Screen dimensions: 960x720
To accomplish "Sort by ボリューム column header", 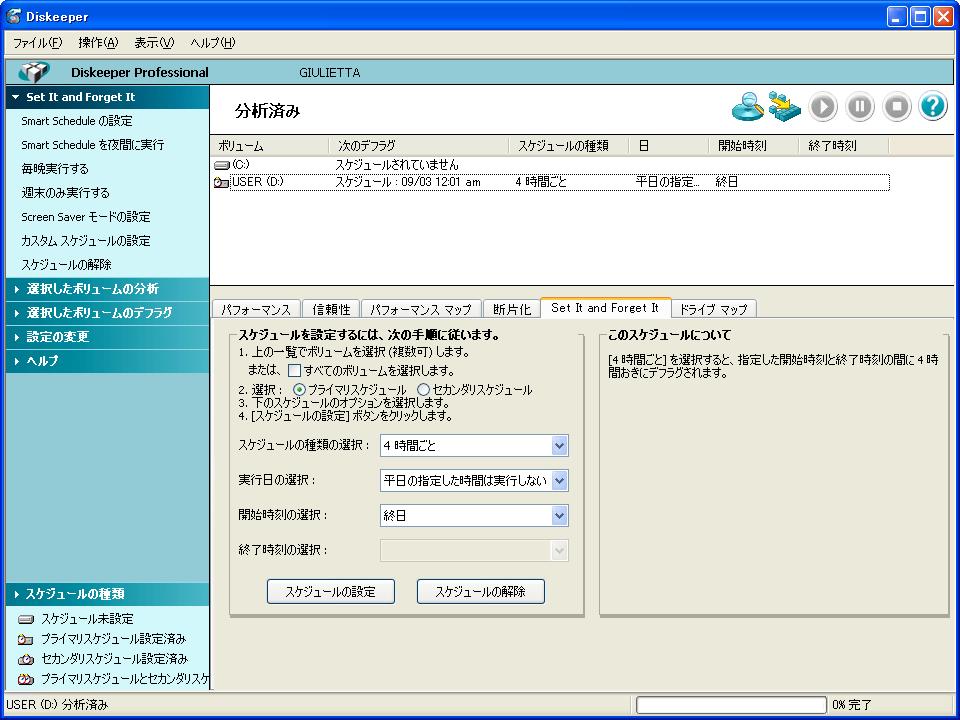I will tap(269, 146).
